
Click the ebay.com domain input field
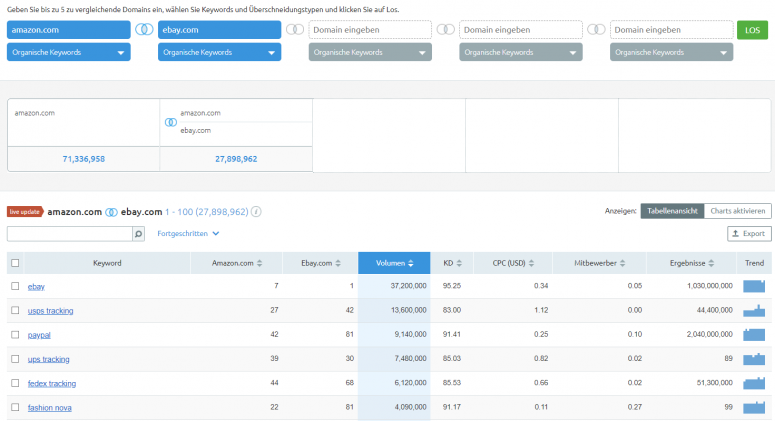[219, 30]
